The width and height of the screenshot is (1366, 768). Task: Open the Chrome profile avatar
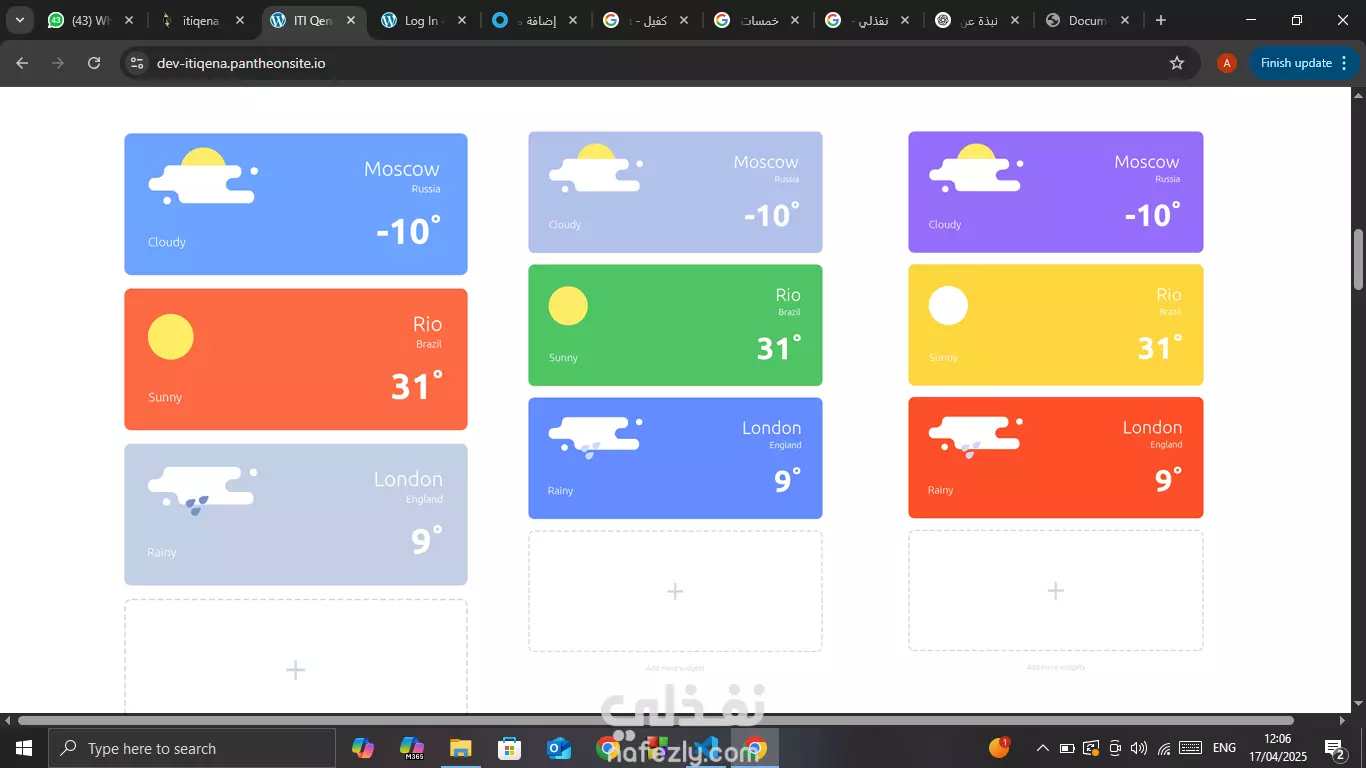[1227, 63]
